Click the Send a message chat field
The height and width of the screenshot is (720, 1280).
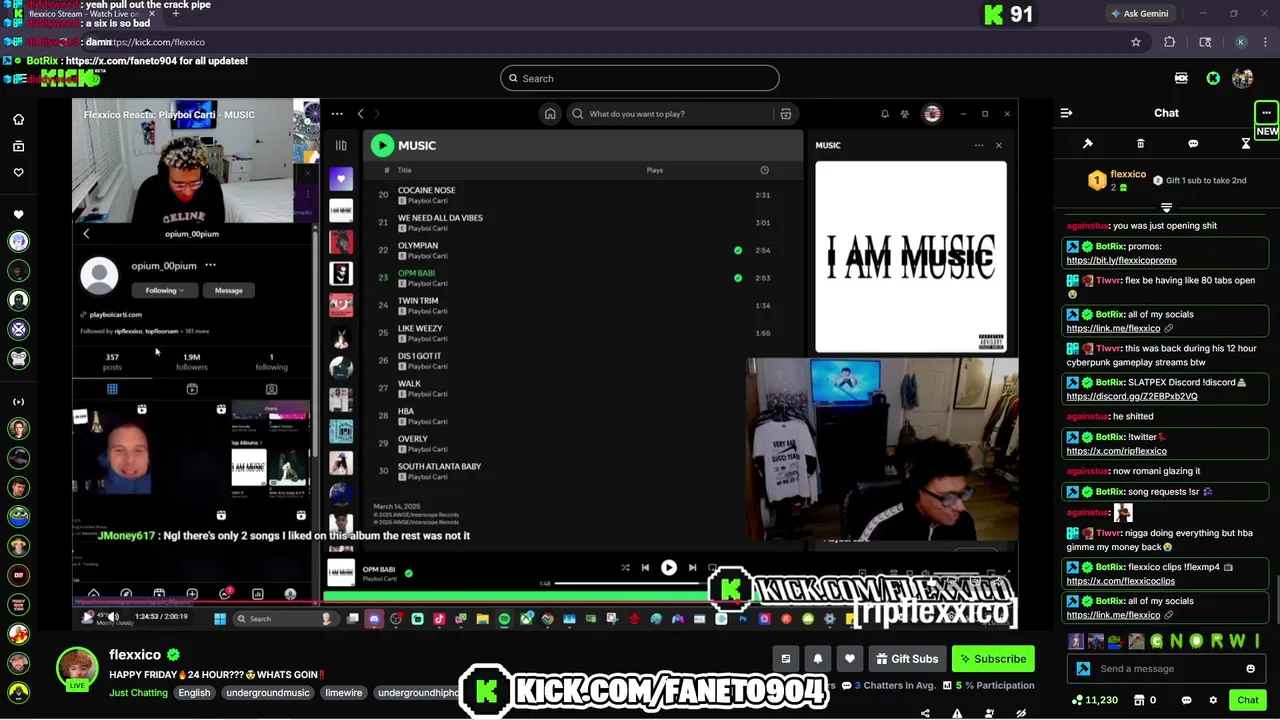click(1166, 669)
